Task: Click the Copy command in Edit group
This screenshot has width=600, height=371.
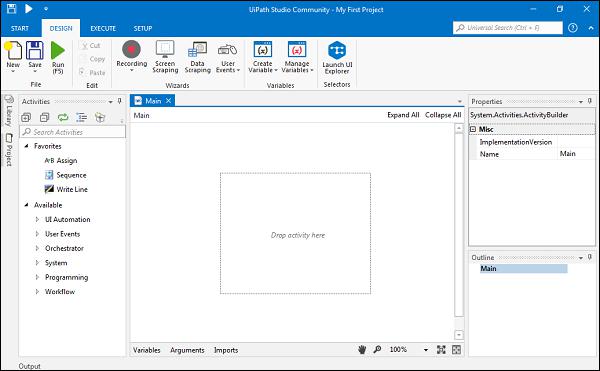Action: 93,59
